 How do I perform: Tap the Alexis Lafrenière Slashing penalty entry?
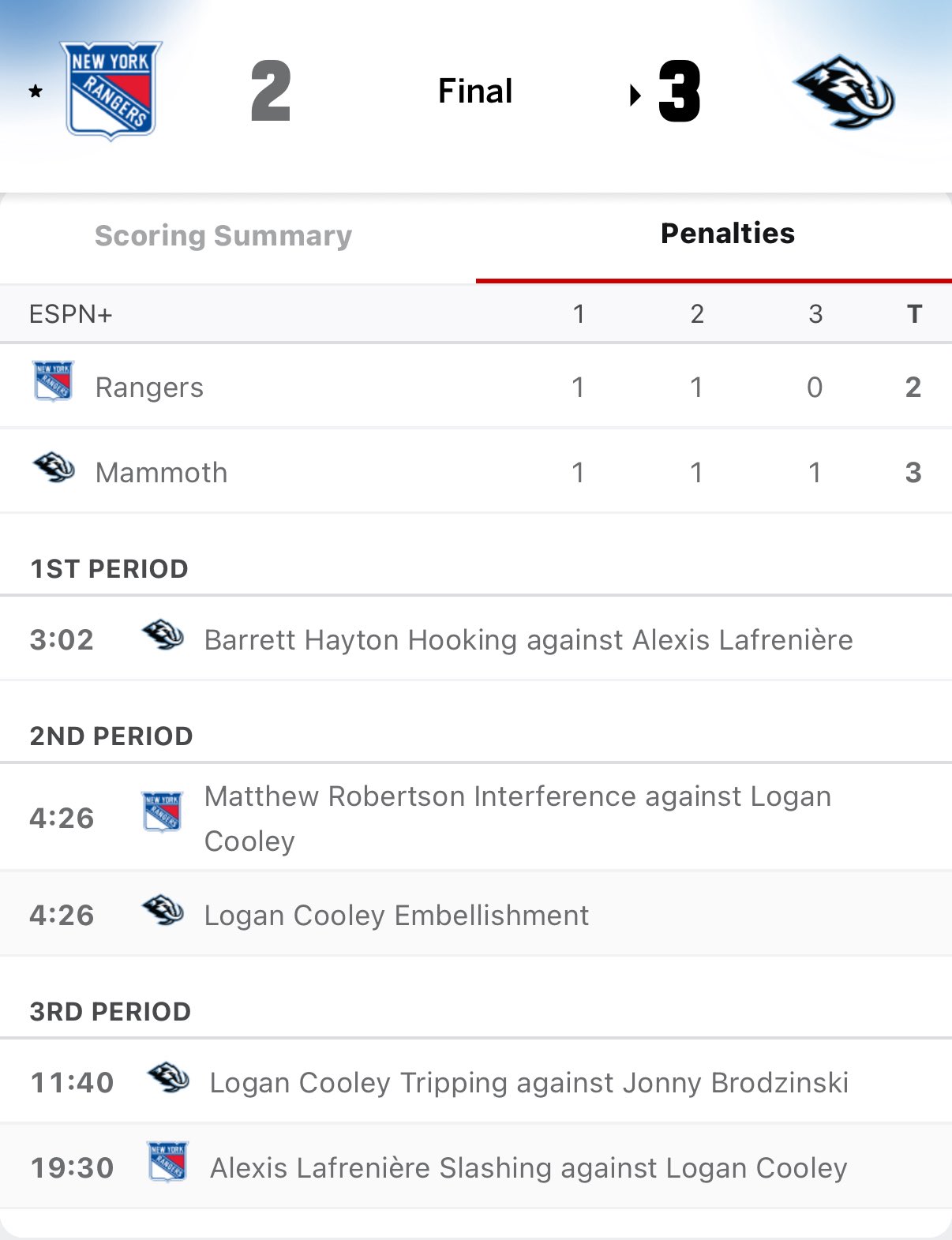coord(528,1168)
